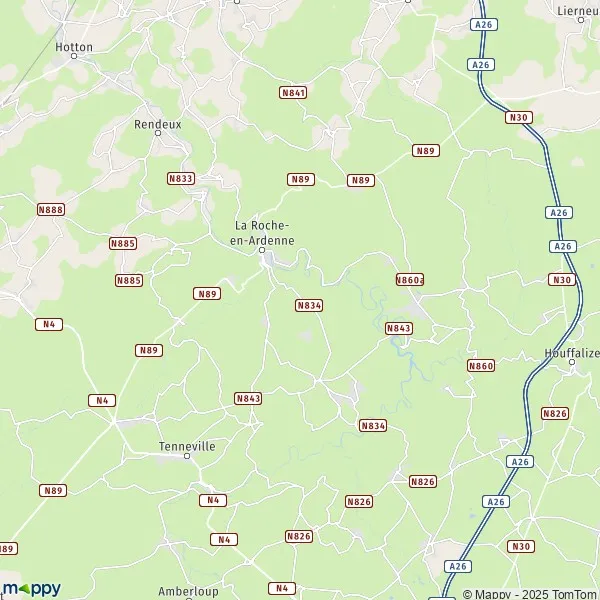600x600 pixels.
Task: Click the N841 road shield
Action: [293, 93]
